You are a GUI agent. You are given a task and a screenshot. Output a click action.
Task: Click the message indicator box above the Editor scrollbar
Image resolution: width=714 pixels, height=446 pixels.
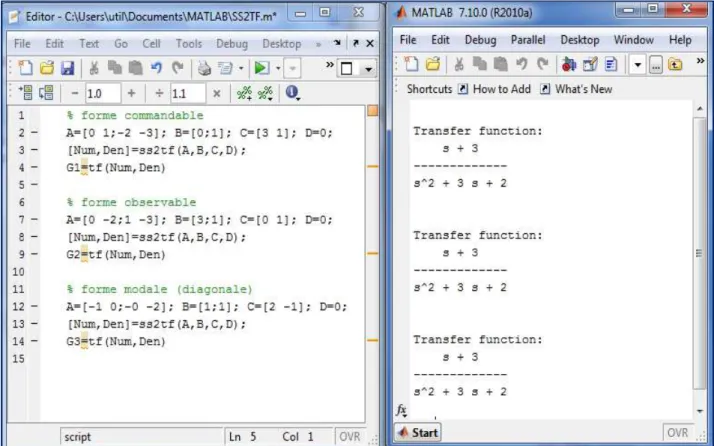point(372,110)
